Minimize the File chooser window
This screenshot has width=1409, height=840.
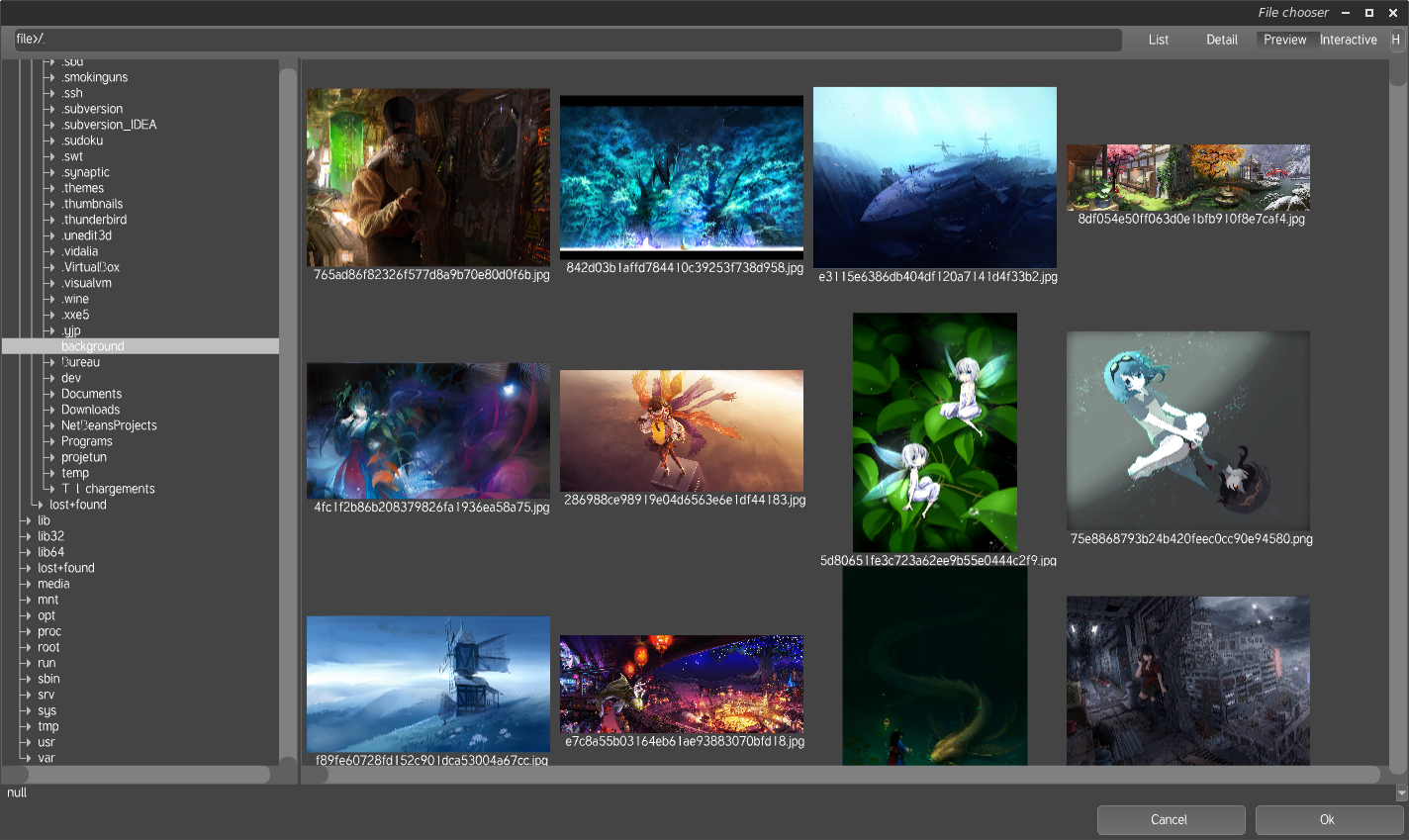coord(1346,13)
